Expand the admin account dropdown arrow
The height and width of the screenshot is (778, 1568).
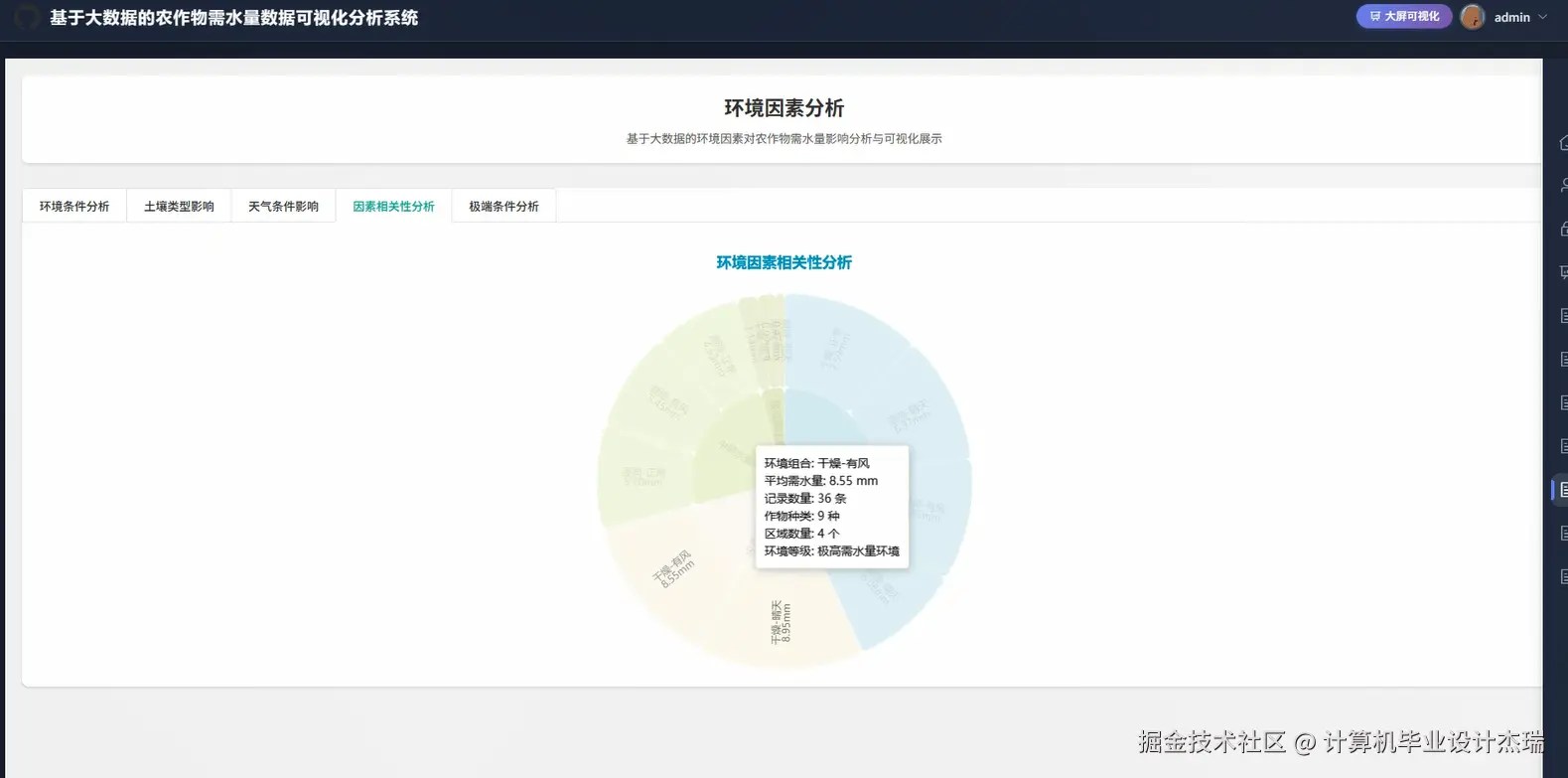pos(1542,17)
